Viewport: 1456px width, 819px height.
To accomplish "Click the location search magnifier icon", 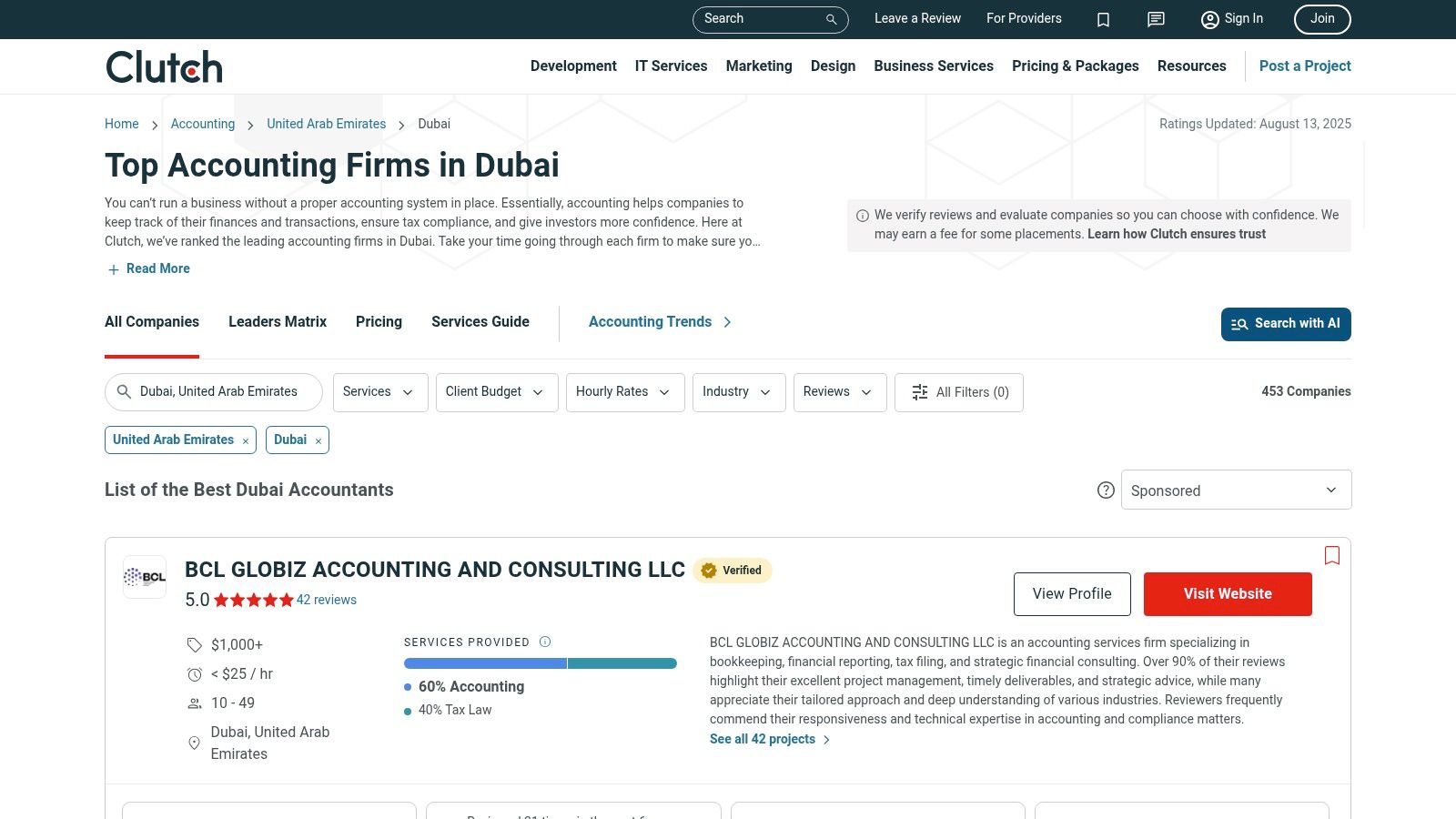I will coord(124,392).
